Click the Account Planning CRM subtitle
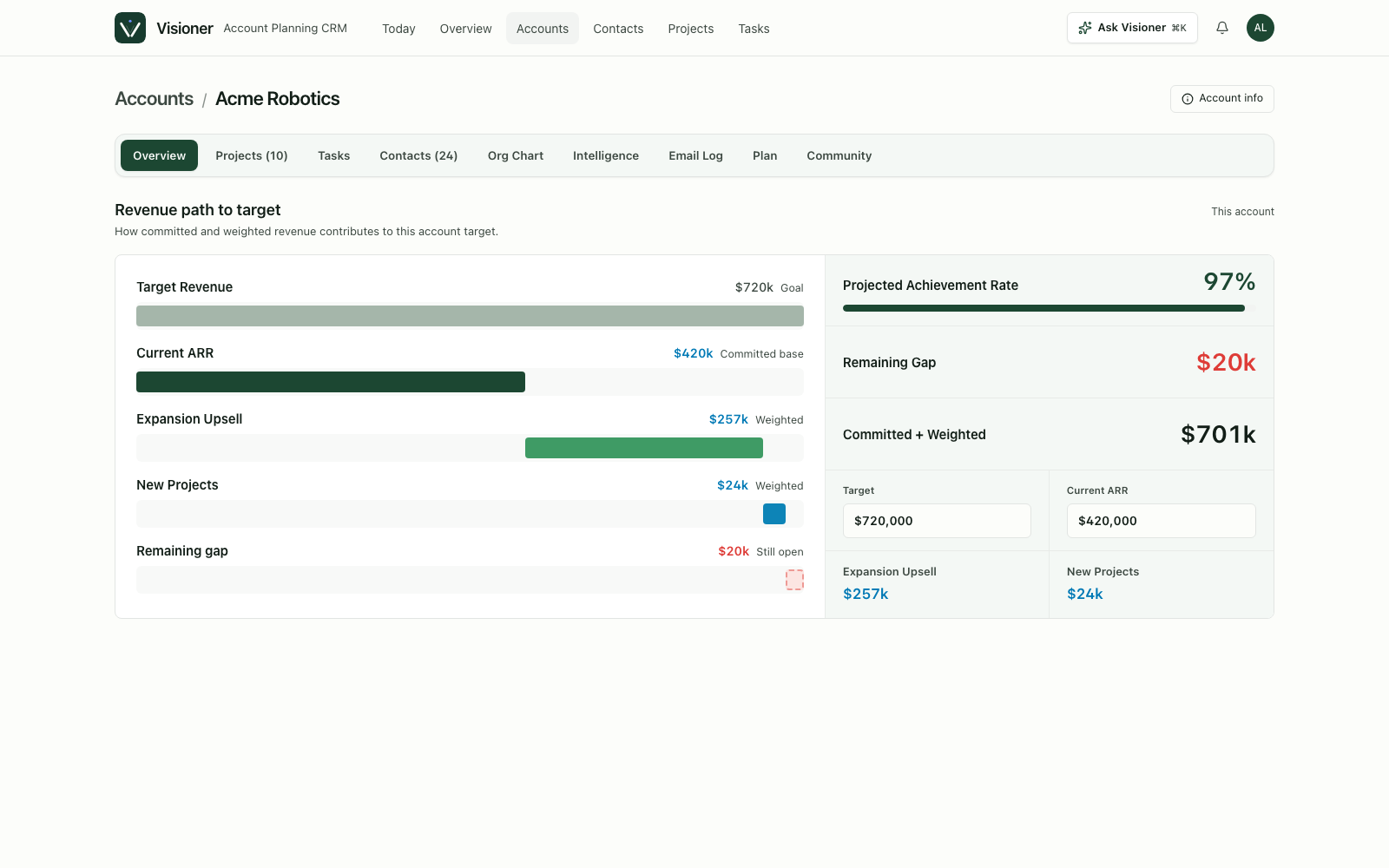 pyautogui.click(x=286, y=29)
